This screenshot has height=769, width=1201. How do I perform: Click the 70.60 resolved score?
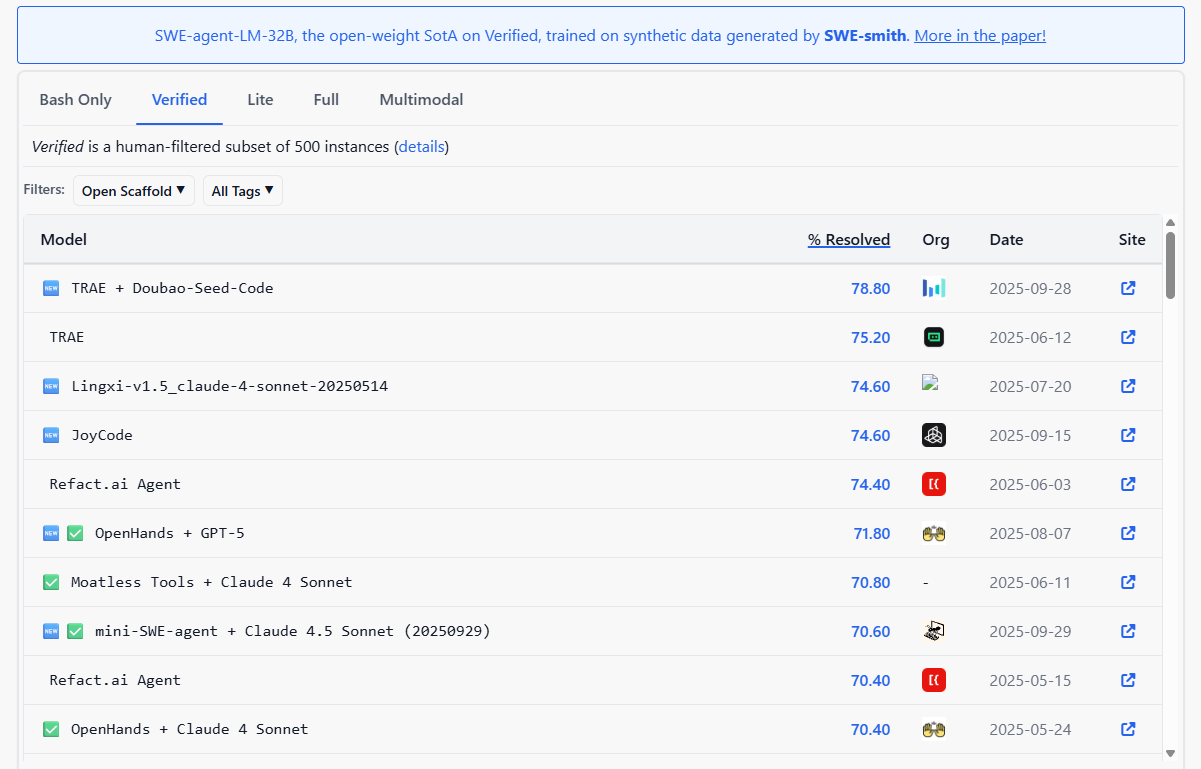[x=870, y=631]
